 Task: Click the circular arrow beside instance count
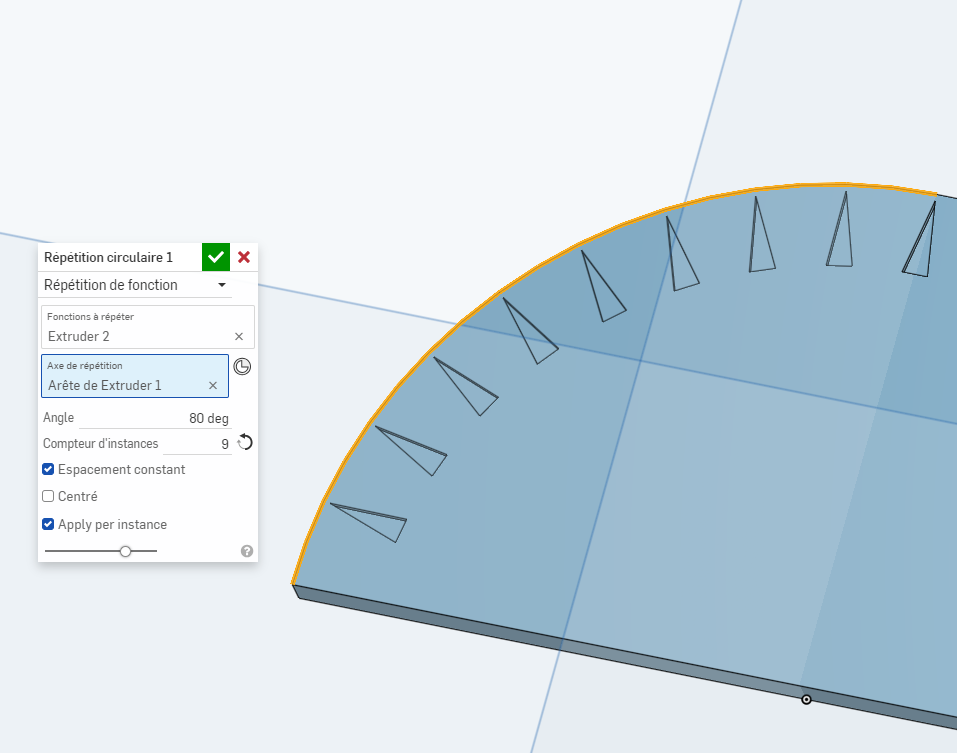[x=245, y=442]
